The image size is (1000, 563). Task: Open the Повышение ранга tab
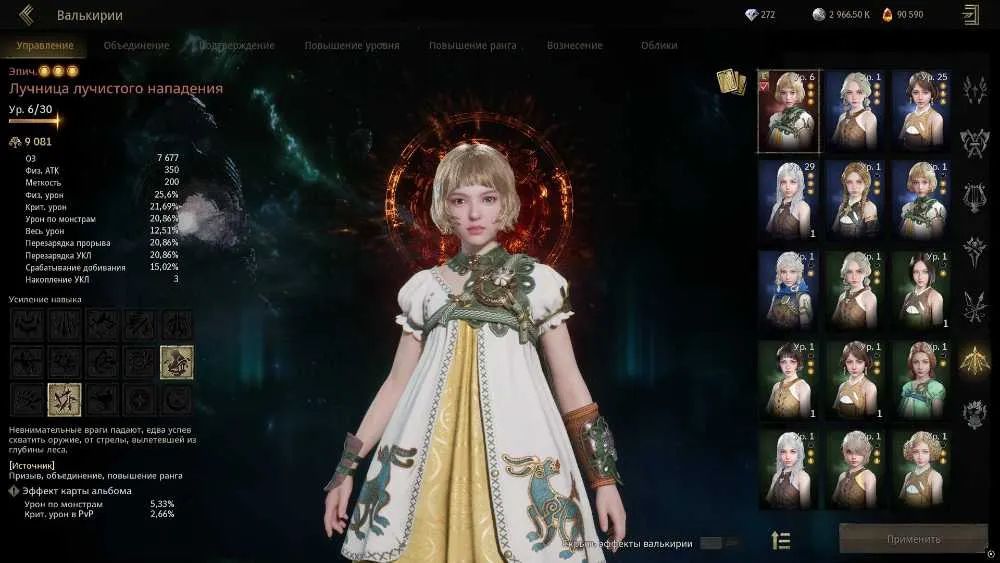point(473,45)
